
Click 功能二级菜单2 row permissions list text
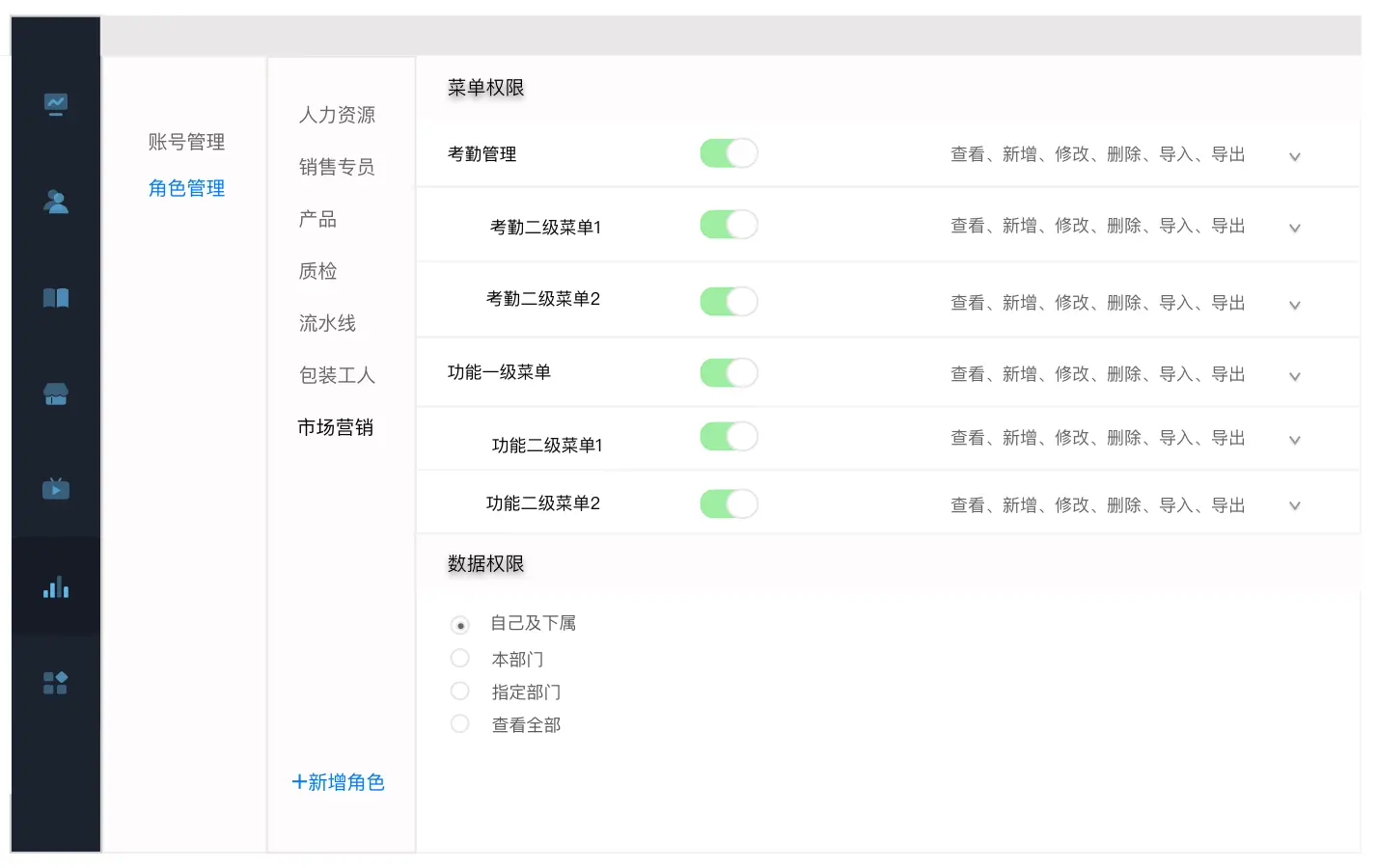pyautogui.click(x=1098, y=505)
